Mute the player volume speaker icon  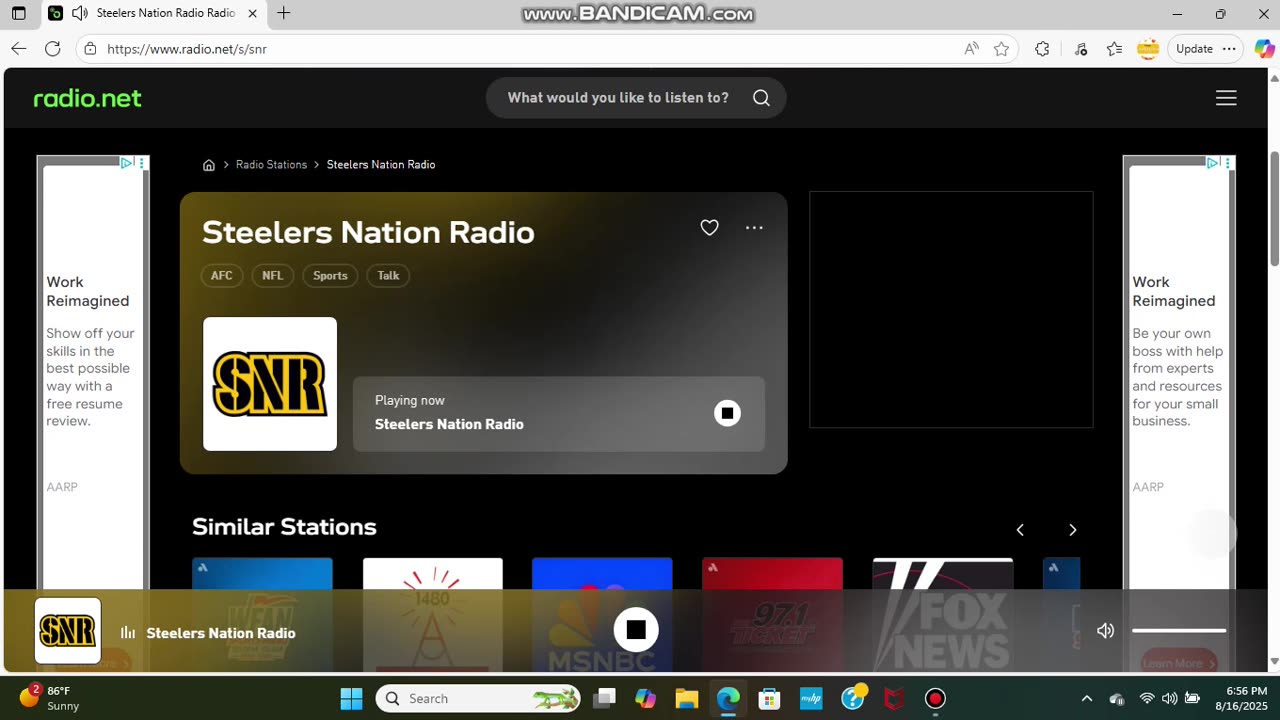[1105, 631]
